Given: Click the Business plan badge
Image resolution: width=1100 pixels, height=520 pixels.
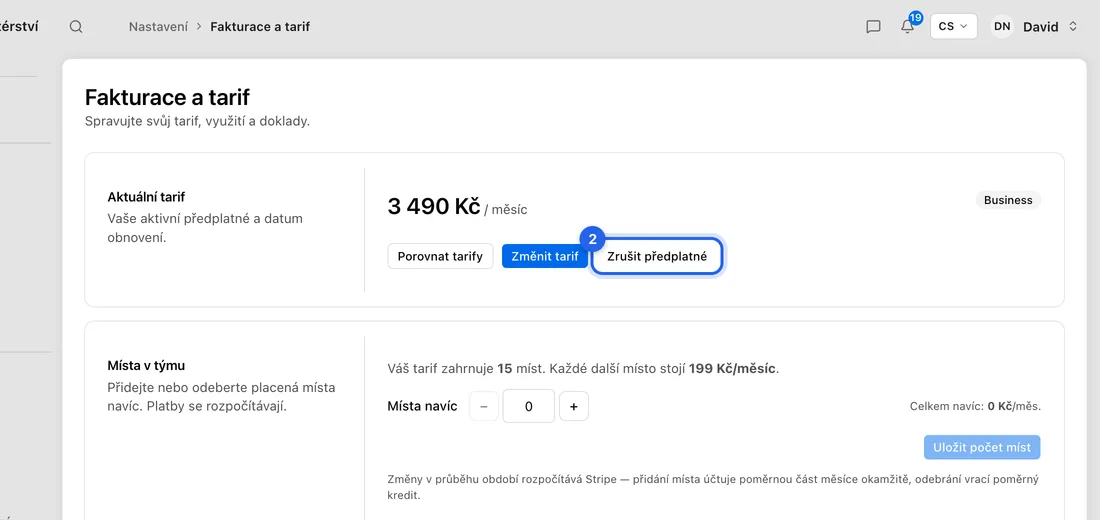Looking at the screenshot, I should click(x=1008, y=200).
